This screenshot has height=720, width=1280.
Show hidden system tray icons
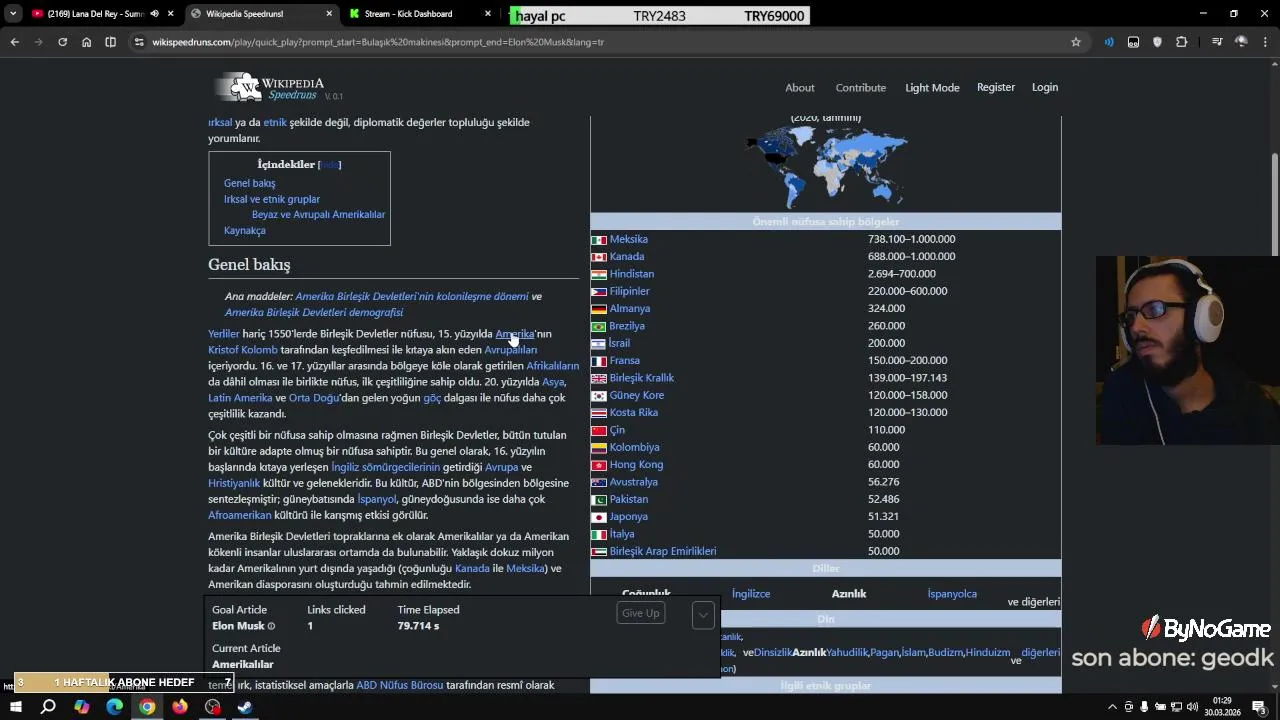click(1115, 707)
